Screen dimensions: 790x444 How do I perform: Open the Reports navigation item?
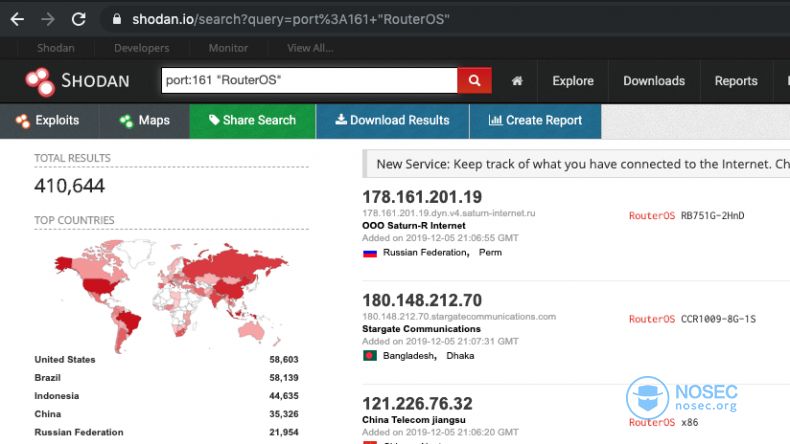click(x=736, y=81)
